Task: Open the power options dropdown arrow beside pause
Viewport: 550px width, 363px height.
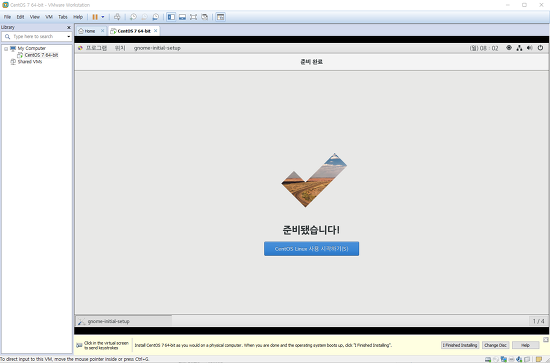Action: click(x=103, y=17)
